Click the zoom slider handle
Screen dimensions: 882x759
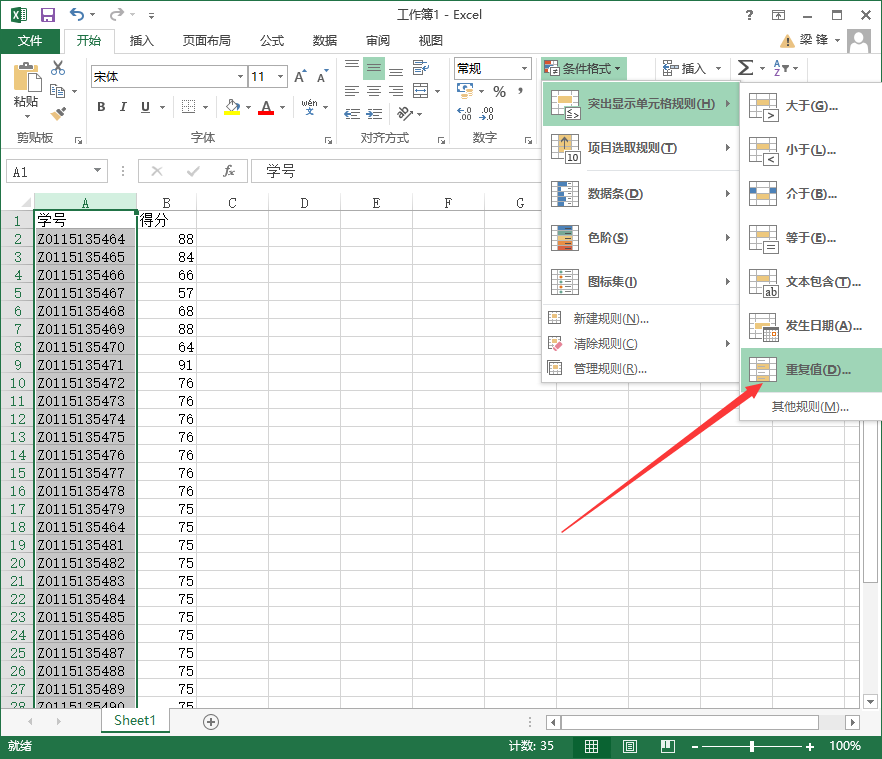tap(752, 747)
